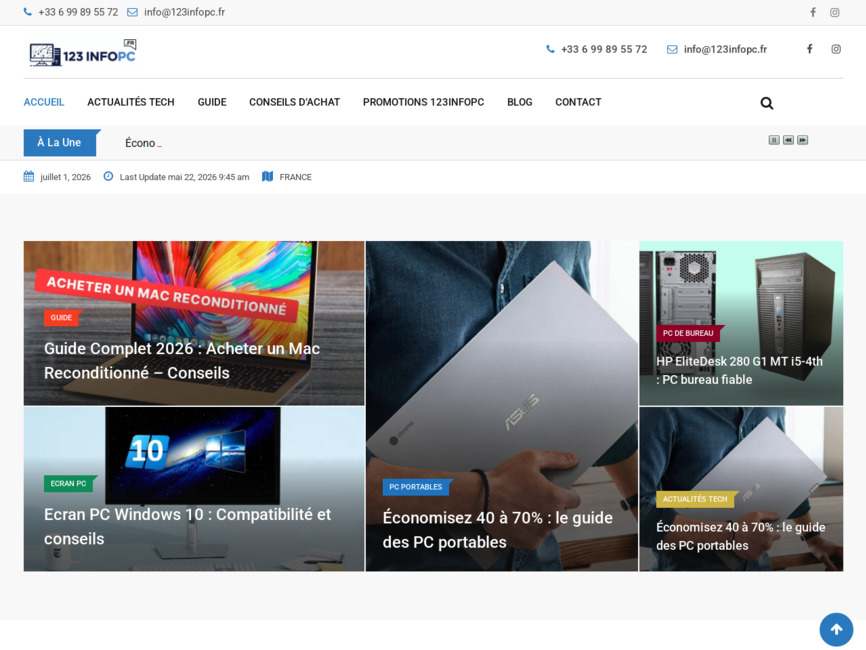Click the À La Une label
The width and height of the screenshot is (866, 650).
coord(60,142)
